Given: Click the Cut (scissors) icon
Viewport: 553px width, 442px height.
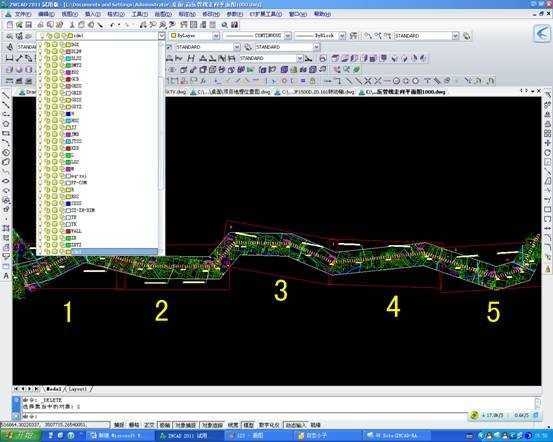Looking at the screenshot, I should coord(72,25).
